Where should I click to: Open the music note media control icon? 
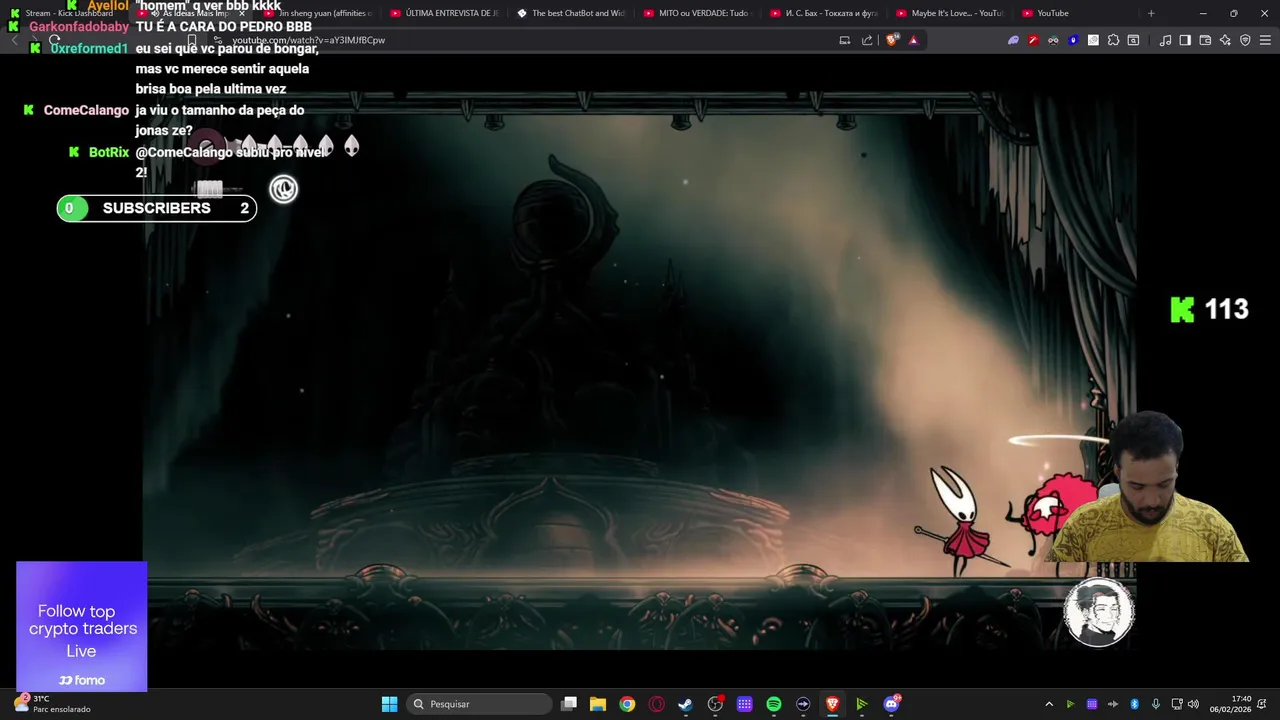[1165, 40]
